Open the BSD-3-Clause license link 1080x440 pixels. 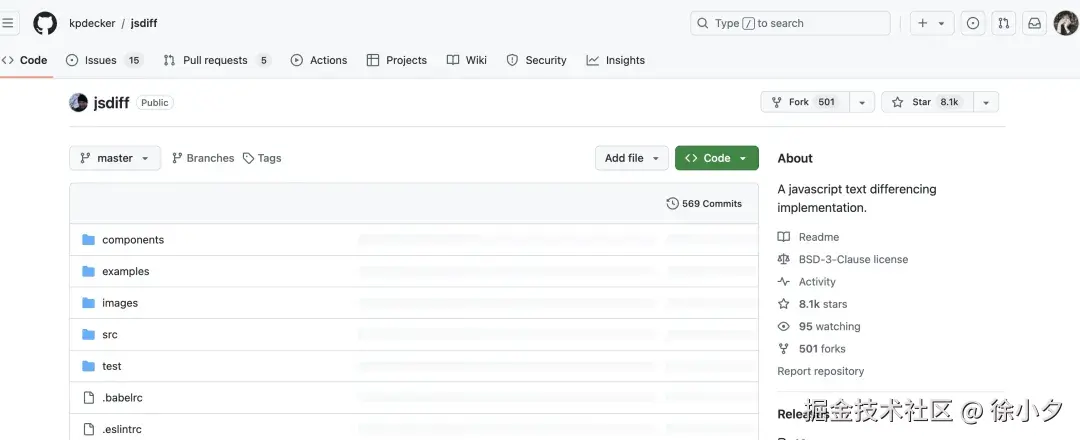853,259
